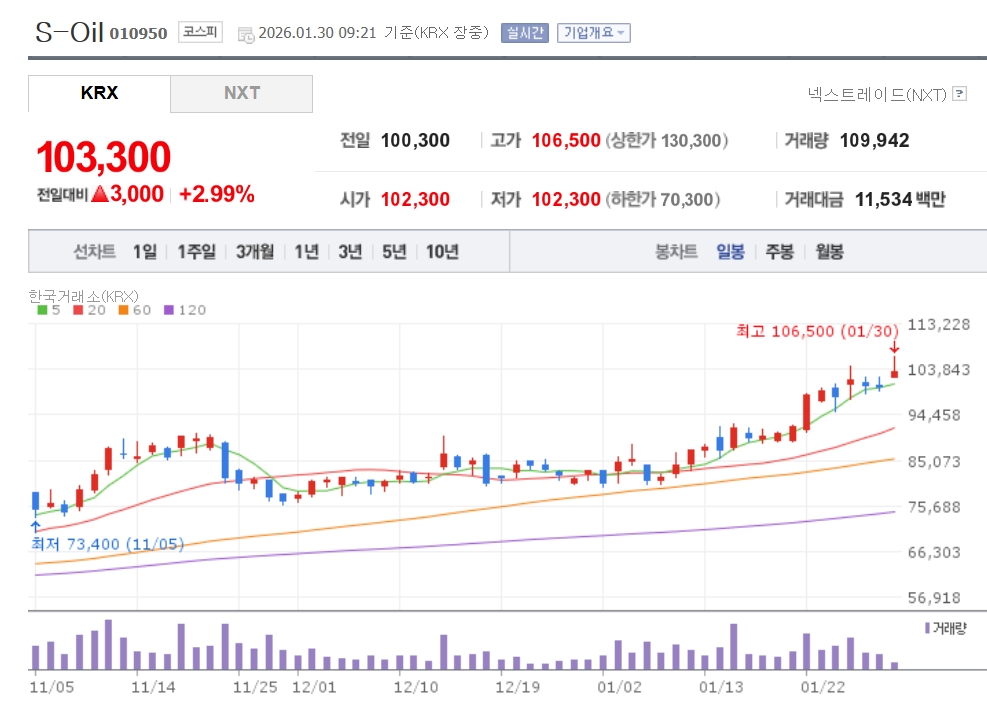Click the 2026.01.30 09:21 timestamp text
The width and height of the screenshot is (987, 720).
(317, 33)
